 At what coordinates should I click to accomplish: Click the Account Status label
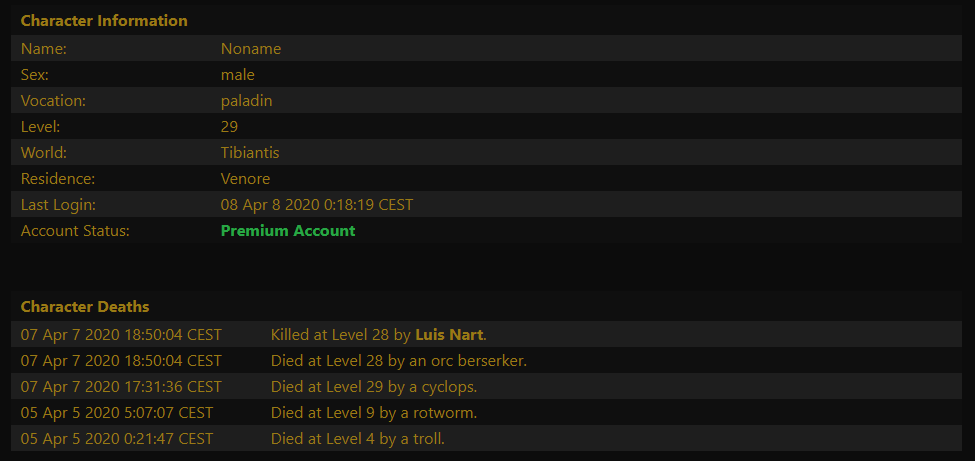click(75, 231)
